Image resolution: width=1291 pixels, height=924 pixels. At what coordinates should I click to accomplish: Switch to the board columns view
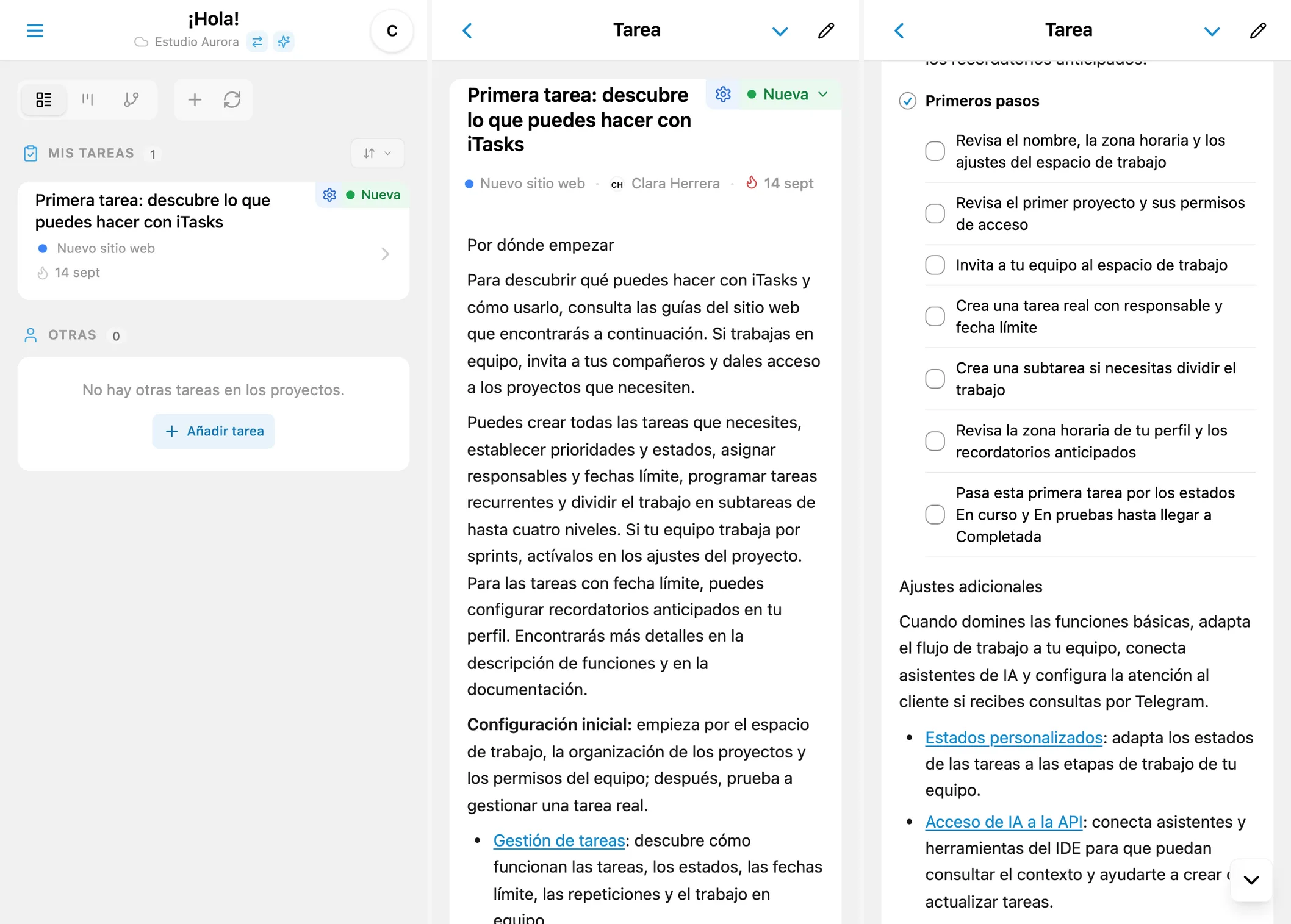pyautogui.click(x=88, y=99)
